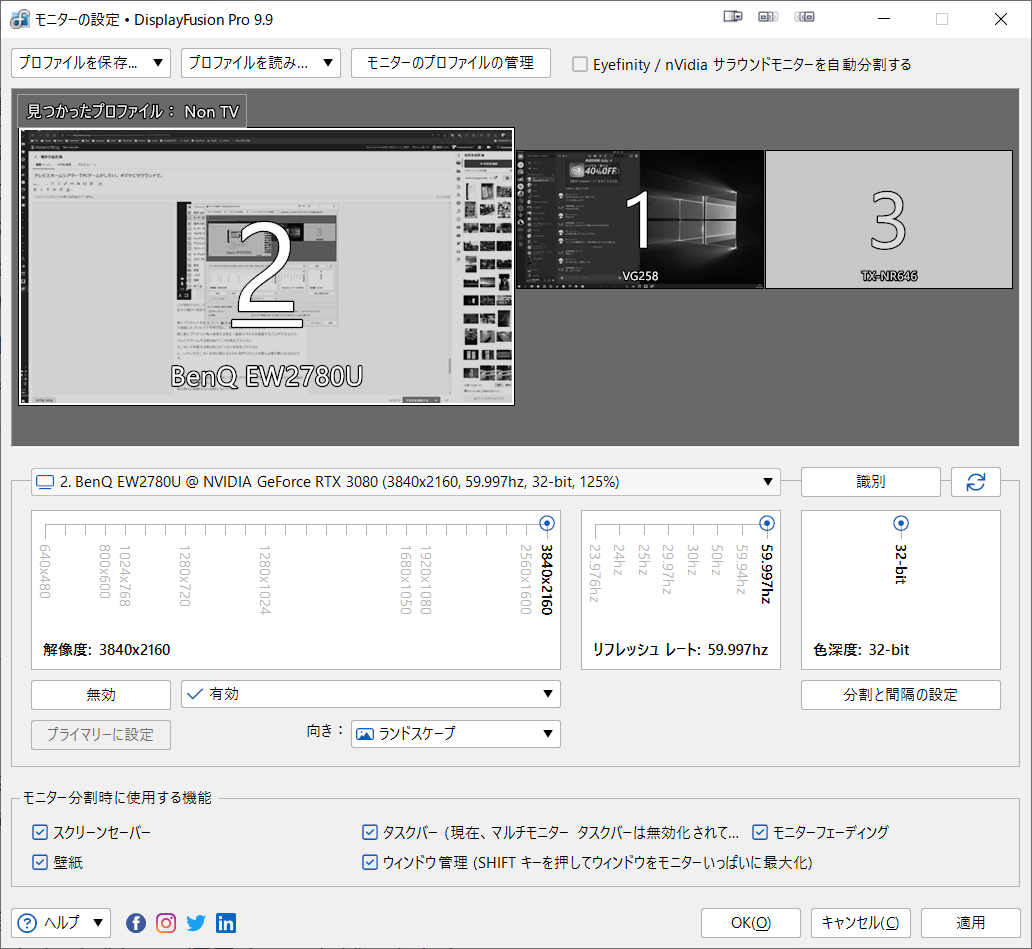The height and width of the screenshot is (949, 1032).
Task: Click the 50hz refresh rate label
Action: (x=717, y=560)
